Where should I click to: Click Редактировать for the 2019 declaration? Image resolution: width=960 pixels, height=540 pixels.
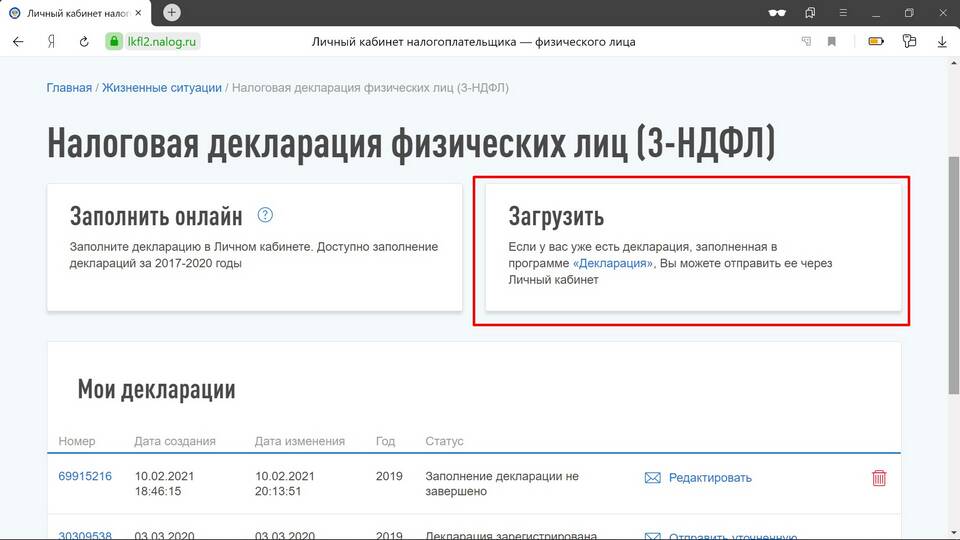point(709,478)
